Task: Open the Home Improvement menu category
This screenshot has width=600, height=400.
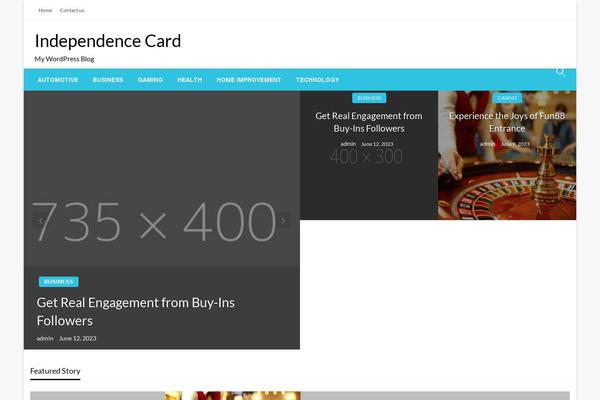Action: pyautogui.click(x=249, y=80)
